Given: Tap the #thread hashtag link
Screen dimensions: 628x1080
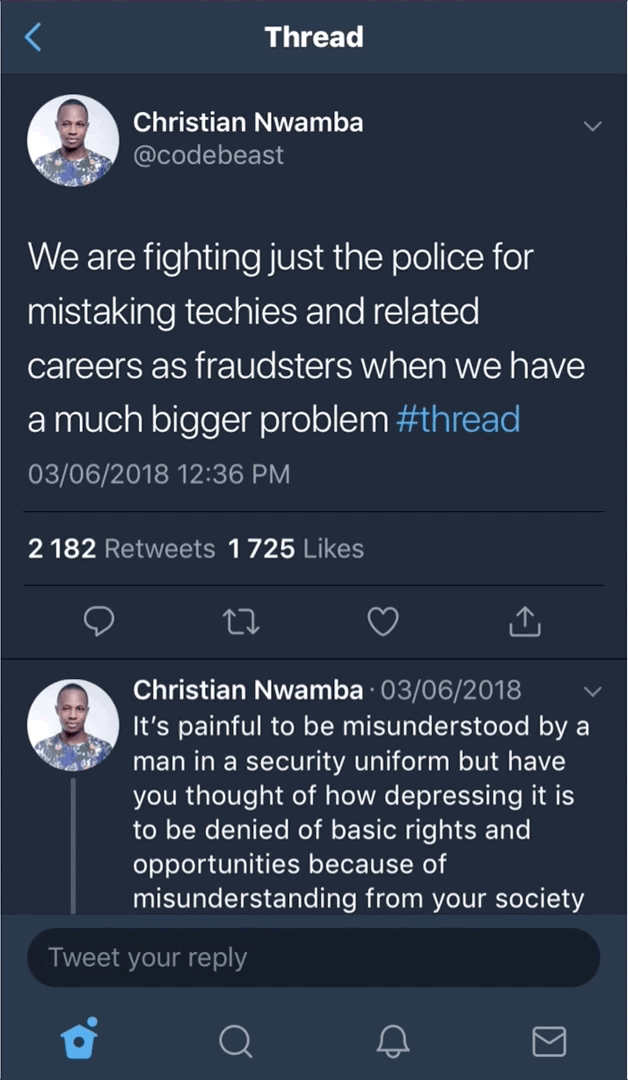Looking at the screenshot, I should point(458,419).
